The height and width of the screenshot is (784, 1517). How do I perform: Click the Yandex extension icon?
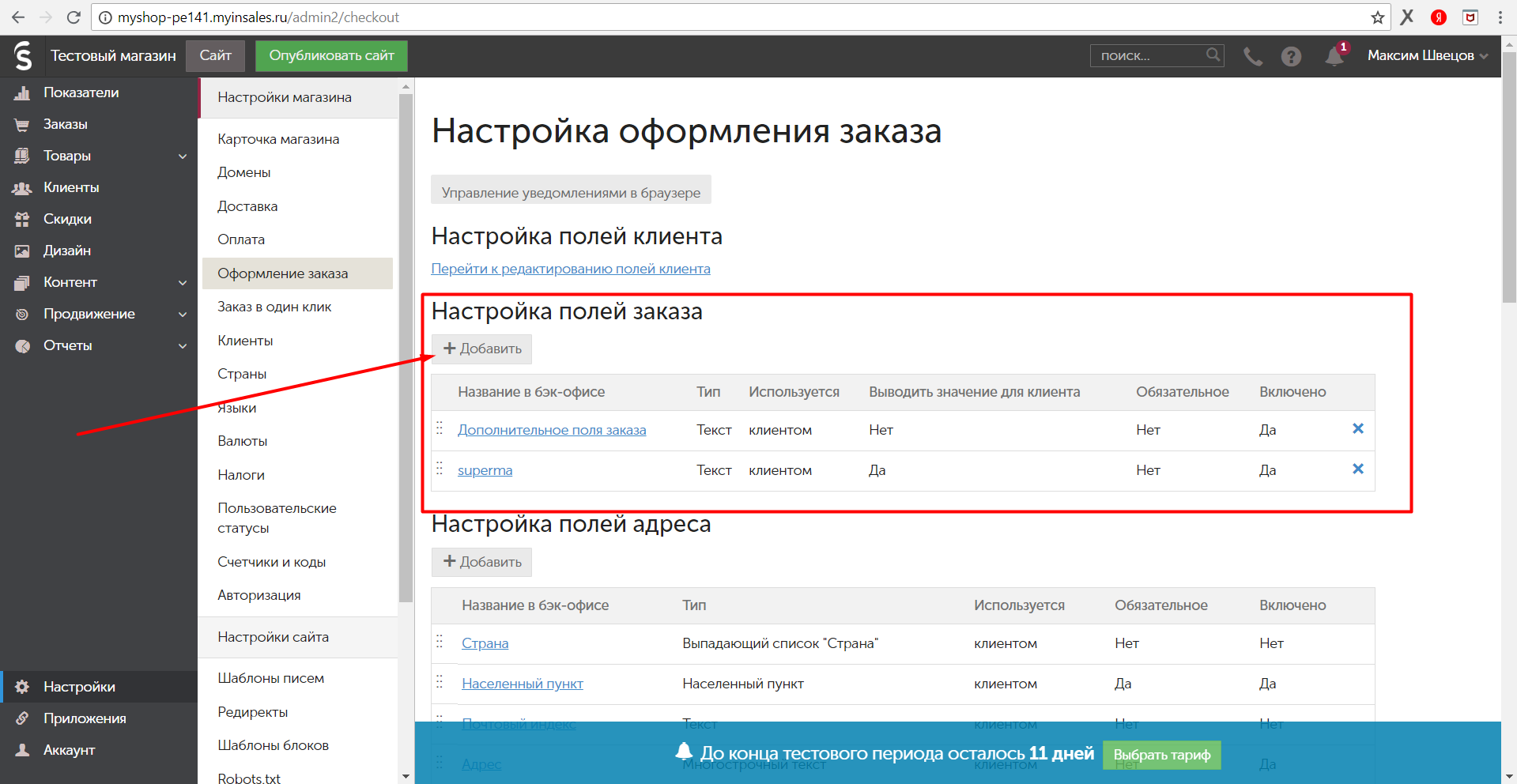[1438, 17]
